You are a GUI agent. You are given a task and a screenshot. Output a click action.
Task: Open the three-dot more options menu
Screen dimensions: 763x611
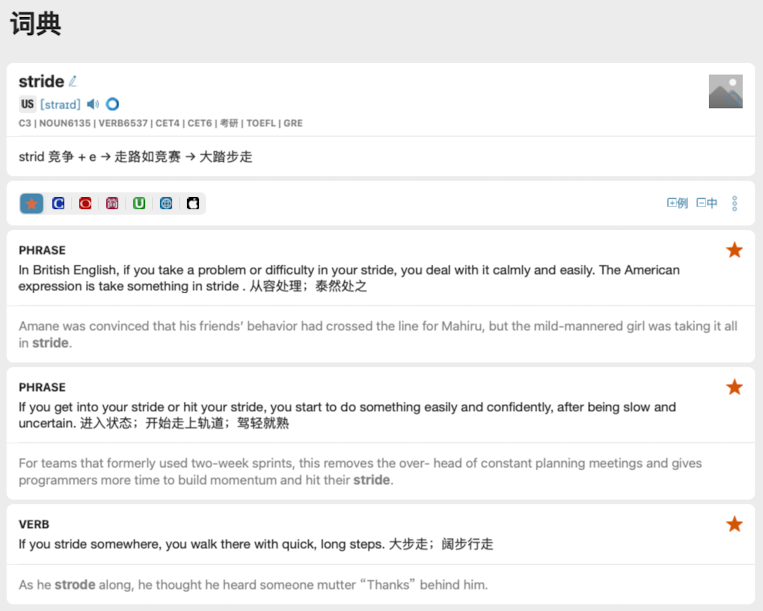[735, 204]
